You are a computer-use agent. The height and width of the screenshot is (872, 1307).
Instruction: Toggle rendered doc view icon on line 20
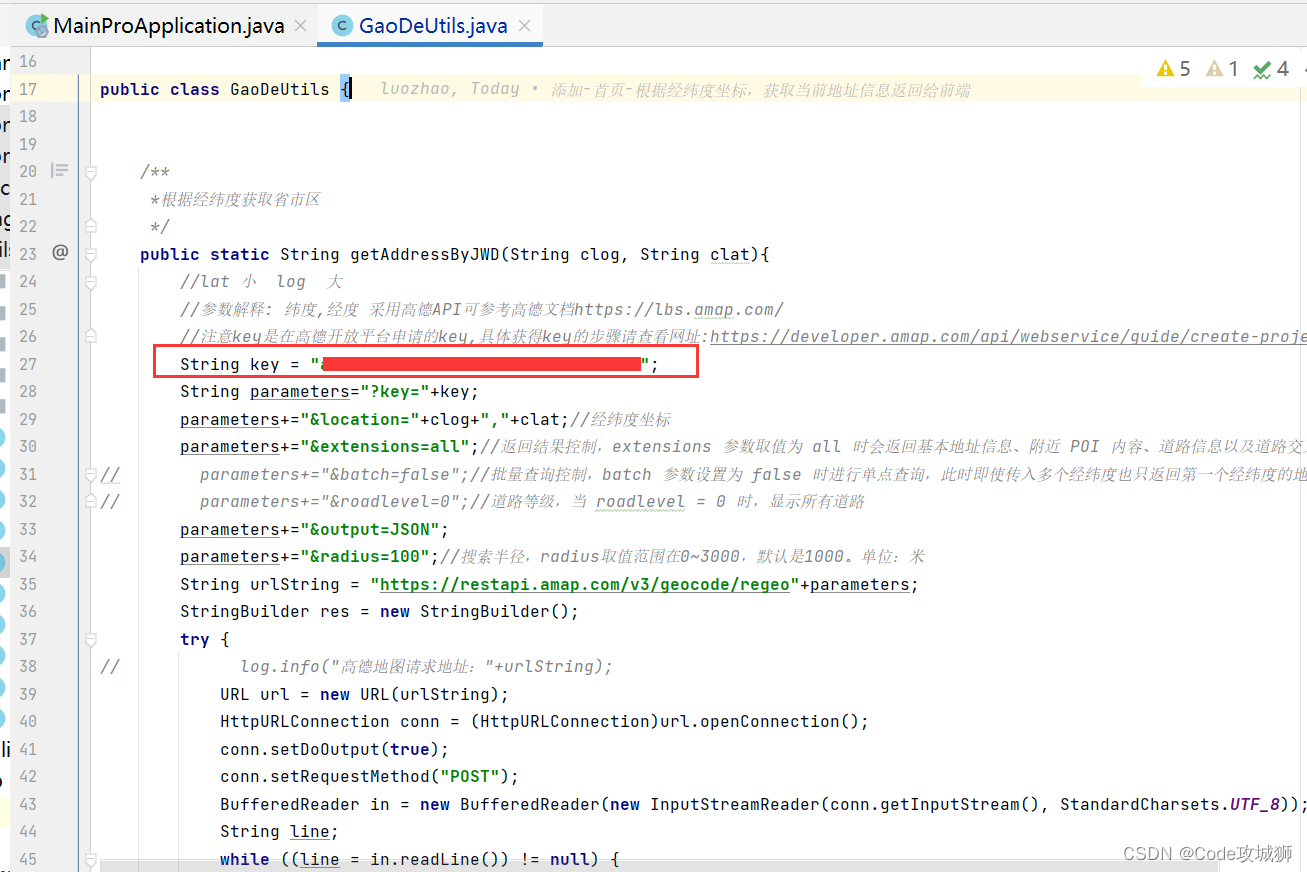click(x=60, y=171)
